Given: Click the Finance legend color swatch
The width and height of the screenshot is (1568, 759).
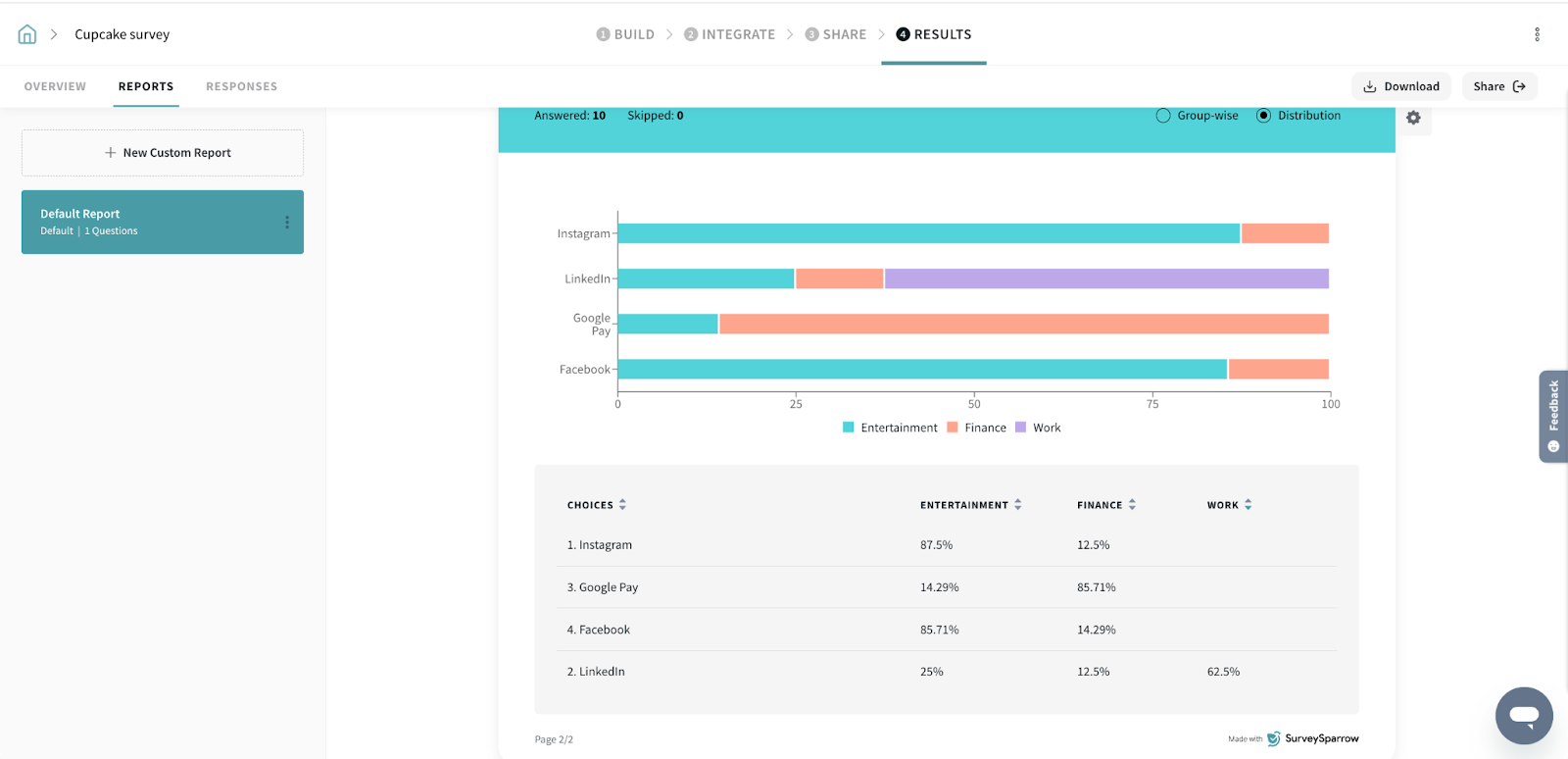Looking at the screenshot, I should coord(952,428).
